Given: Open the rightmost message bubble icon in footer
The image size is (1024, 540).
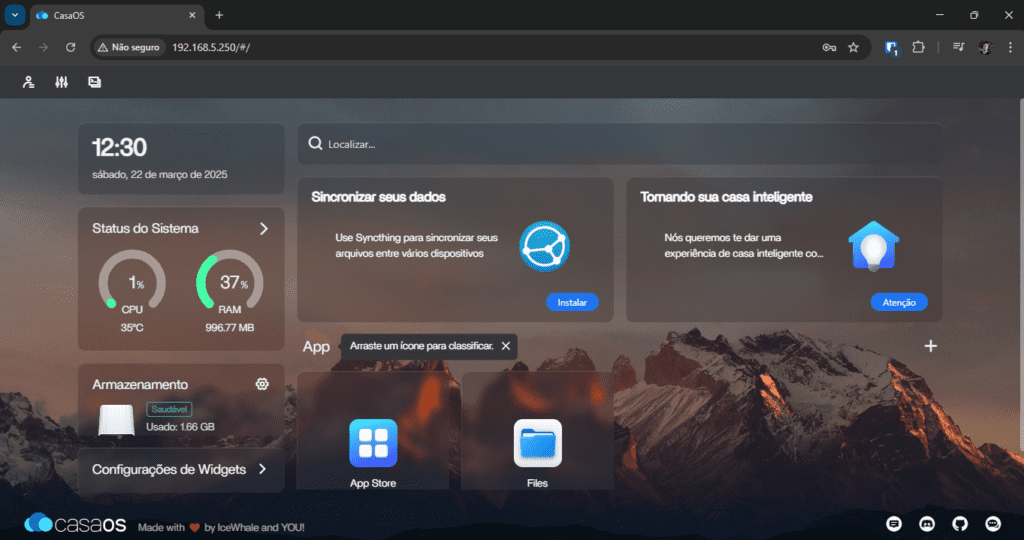Looking at the screenshot, I should point(993,524).
